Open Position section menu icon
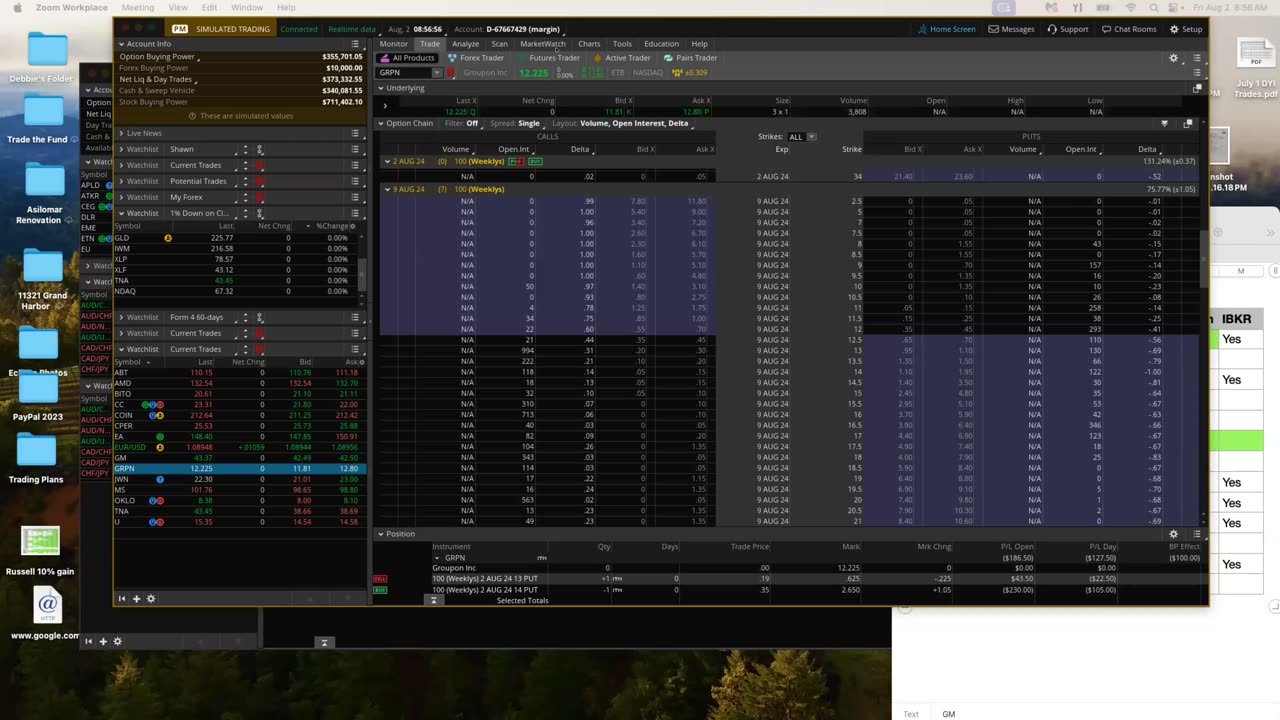The height and width of the screenshot is (720, 1280). 1197,534
